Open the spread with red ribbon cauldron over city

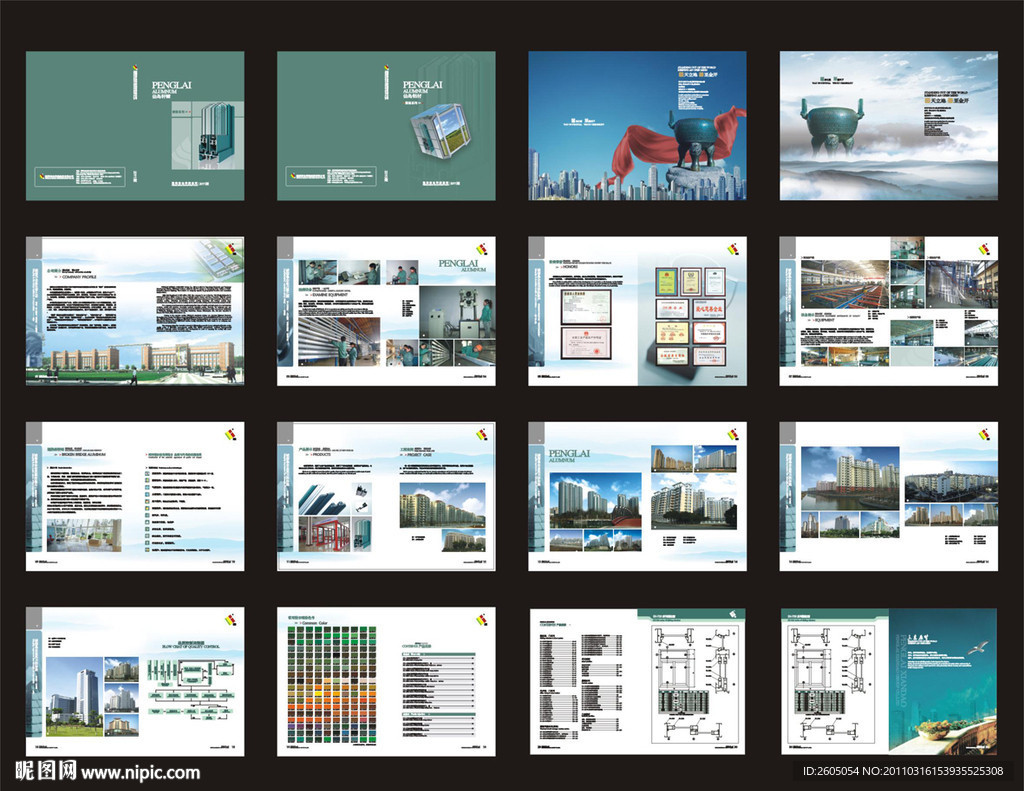coord(637,126)
